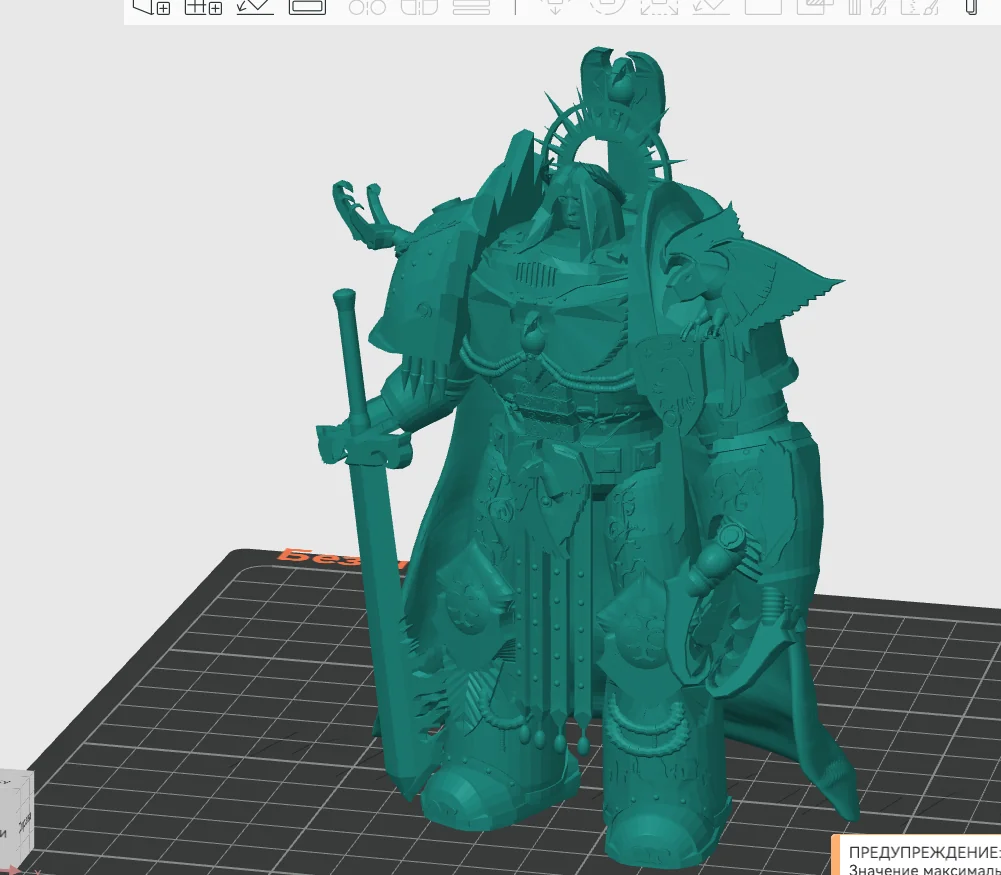Click the paperclip-shaped toolbar icon

coord(970,7)
